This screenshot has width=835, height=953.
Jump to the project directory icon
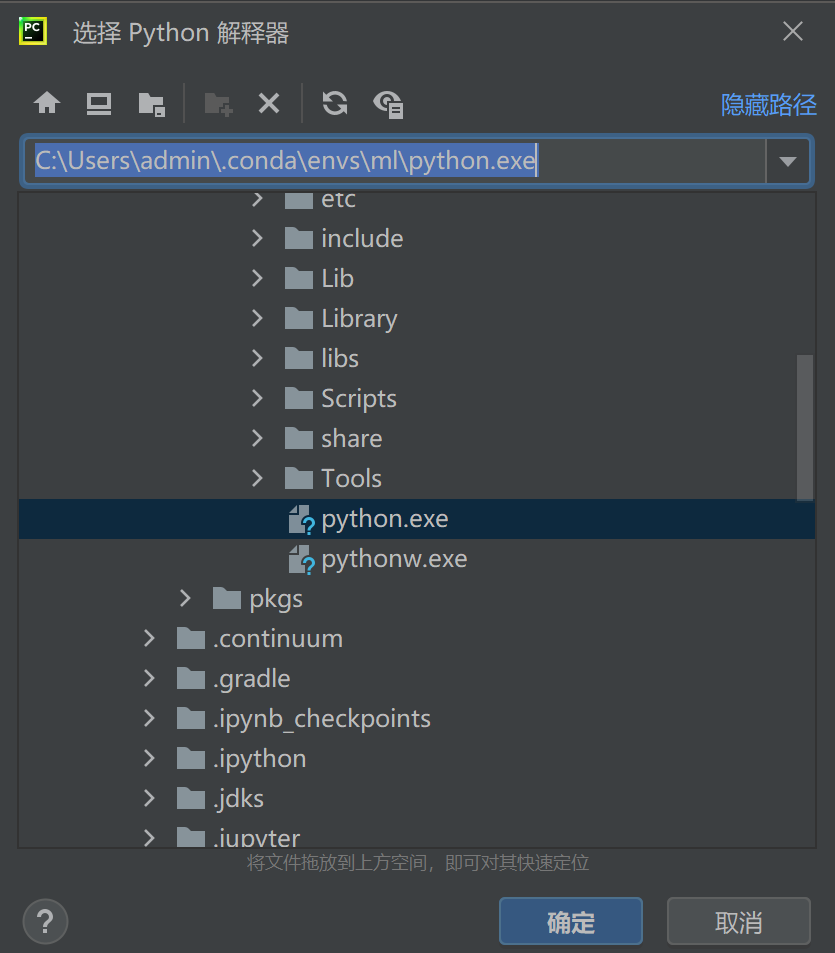click(151, 105)
